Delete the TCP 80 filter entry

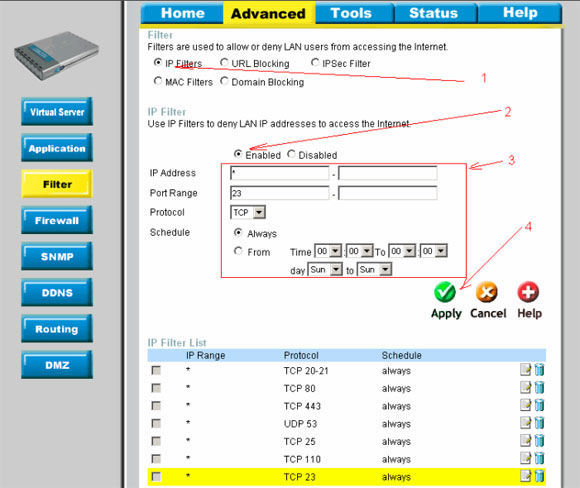pos(539,387)
